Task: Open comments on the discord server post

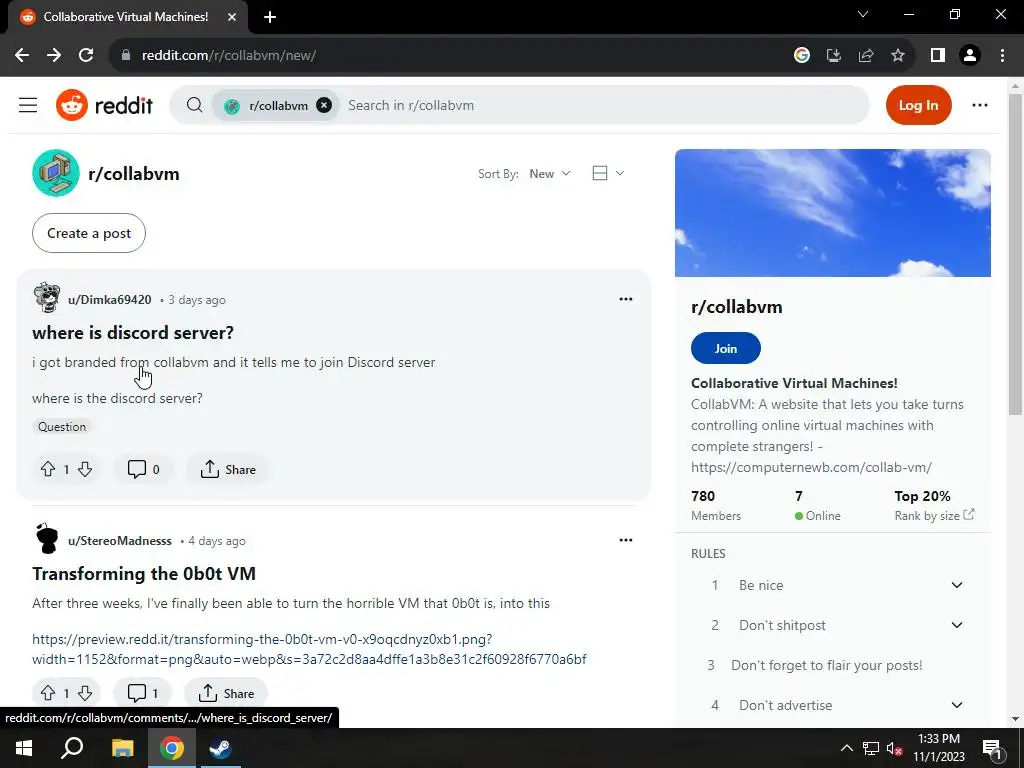Action: pos(144,469)
